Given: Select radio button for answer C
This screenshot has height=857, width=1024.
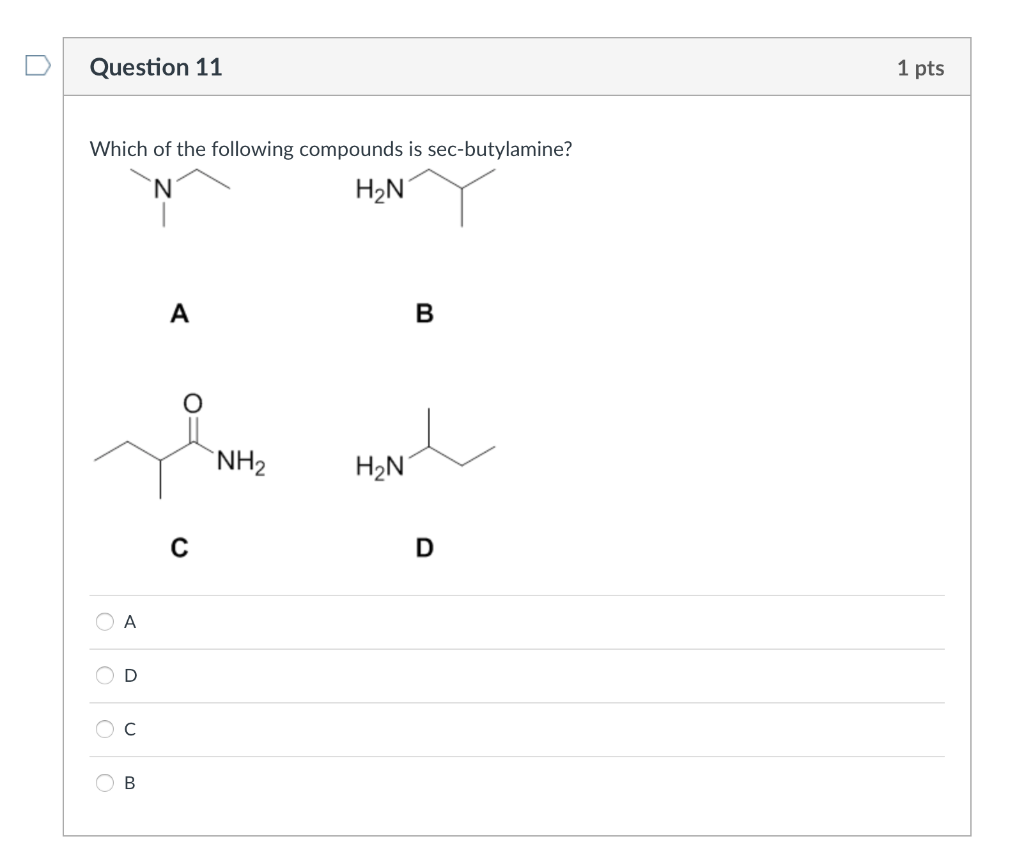Looking at the screenshot, I should pyautogui.click(x=104, y=730).
